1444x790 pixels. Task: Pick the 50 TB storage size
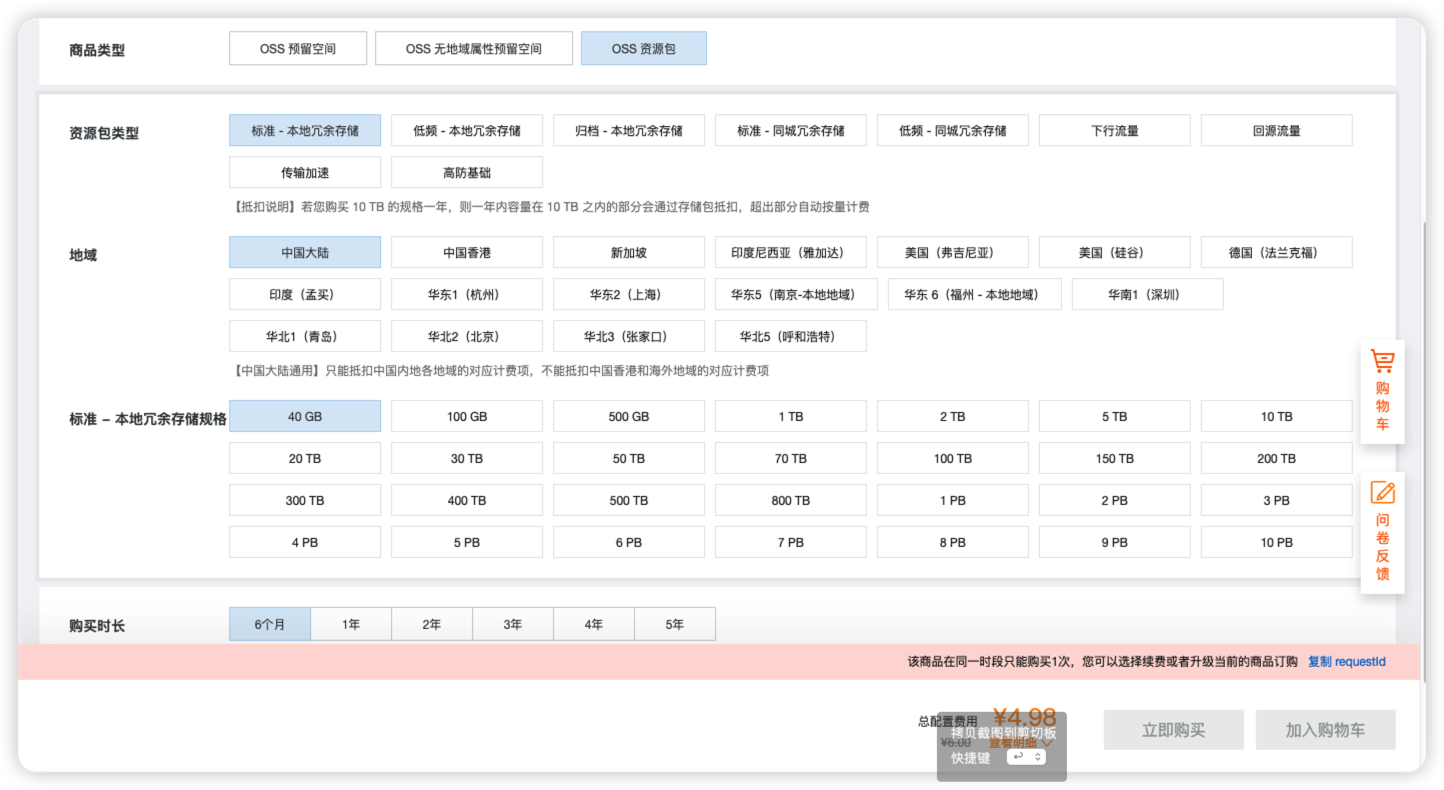[629, 458]
